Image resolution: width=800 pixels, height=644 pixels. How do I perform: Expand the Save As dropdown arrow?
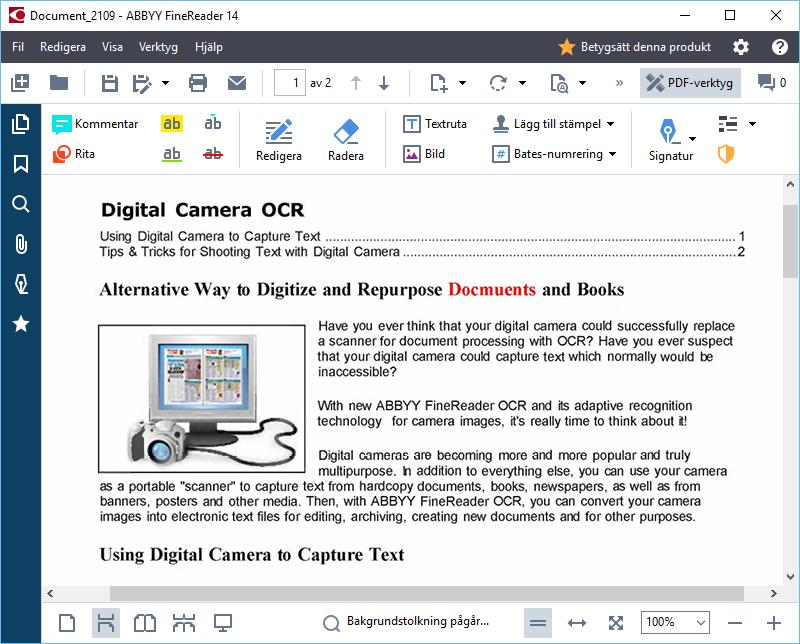tap(165, 83)
